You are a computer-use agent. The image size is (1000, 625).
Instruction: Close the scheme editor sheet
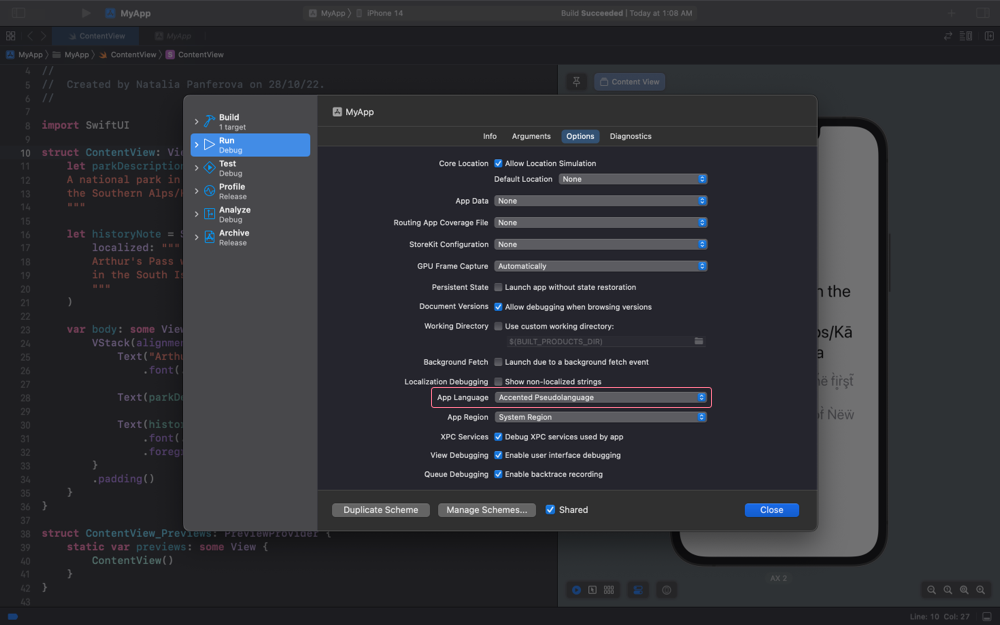772,510
